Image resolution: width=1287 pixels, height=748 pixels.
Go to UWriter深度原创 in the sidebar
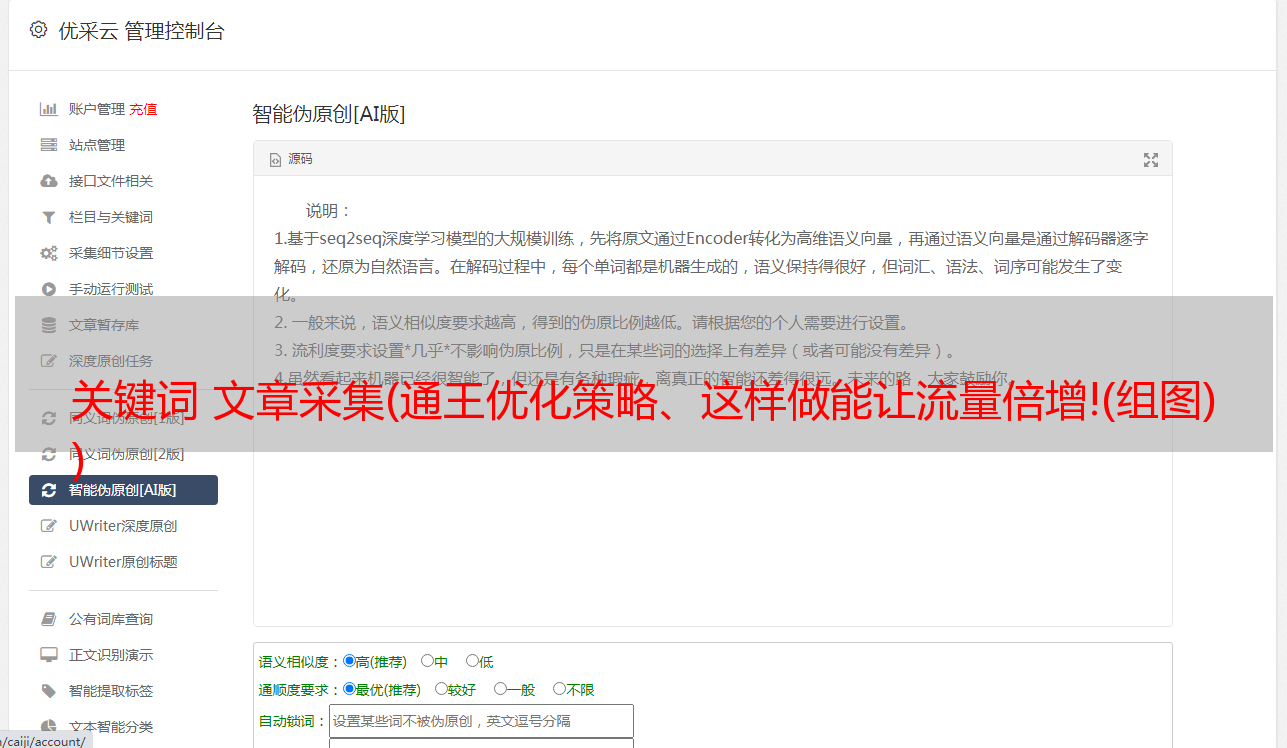click(x=123, y=526)
